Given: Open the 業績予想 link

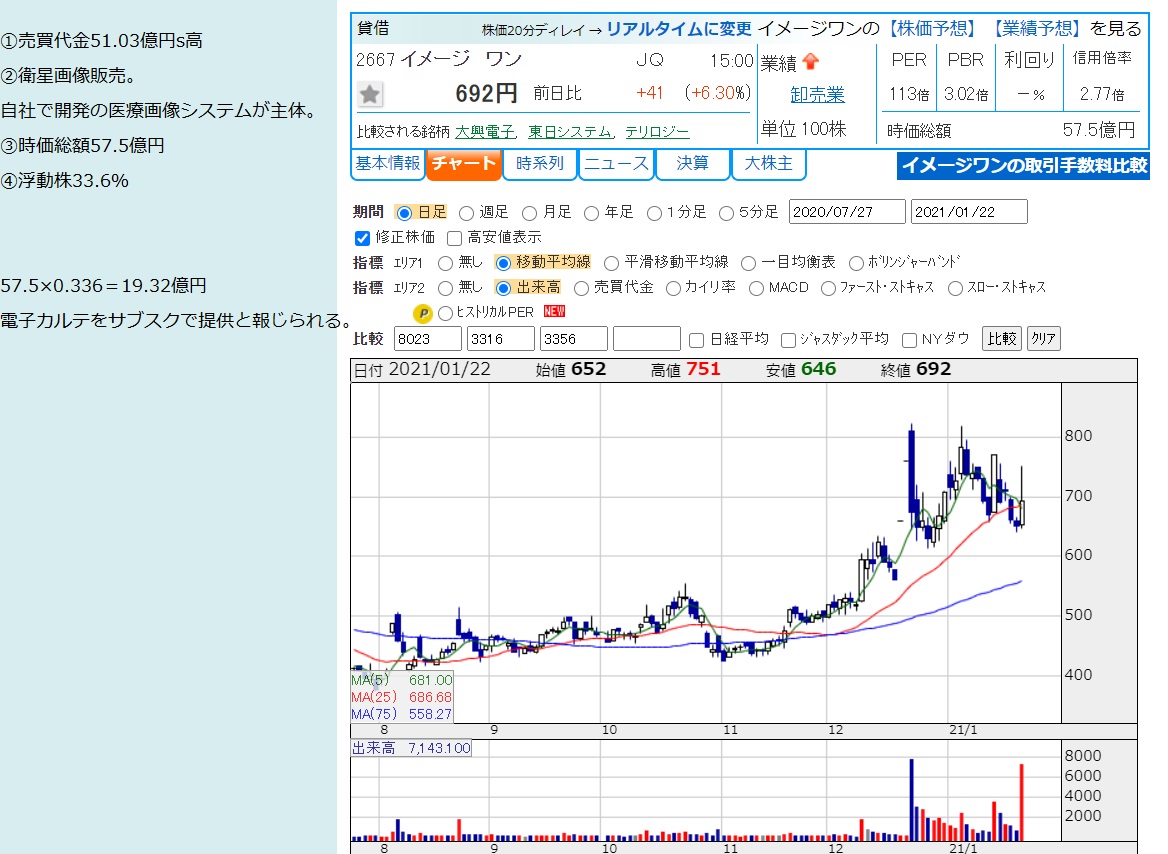Looking at the screenshot, I should click(1037, 28).
